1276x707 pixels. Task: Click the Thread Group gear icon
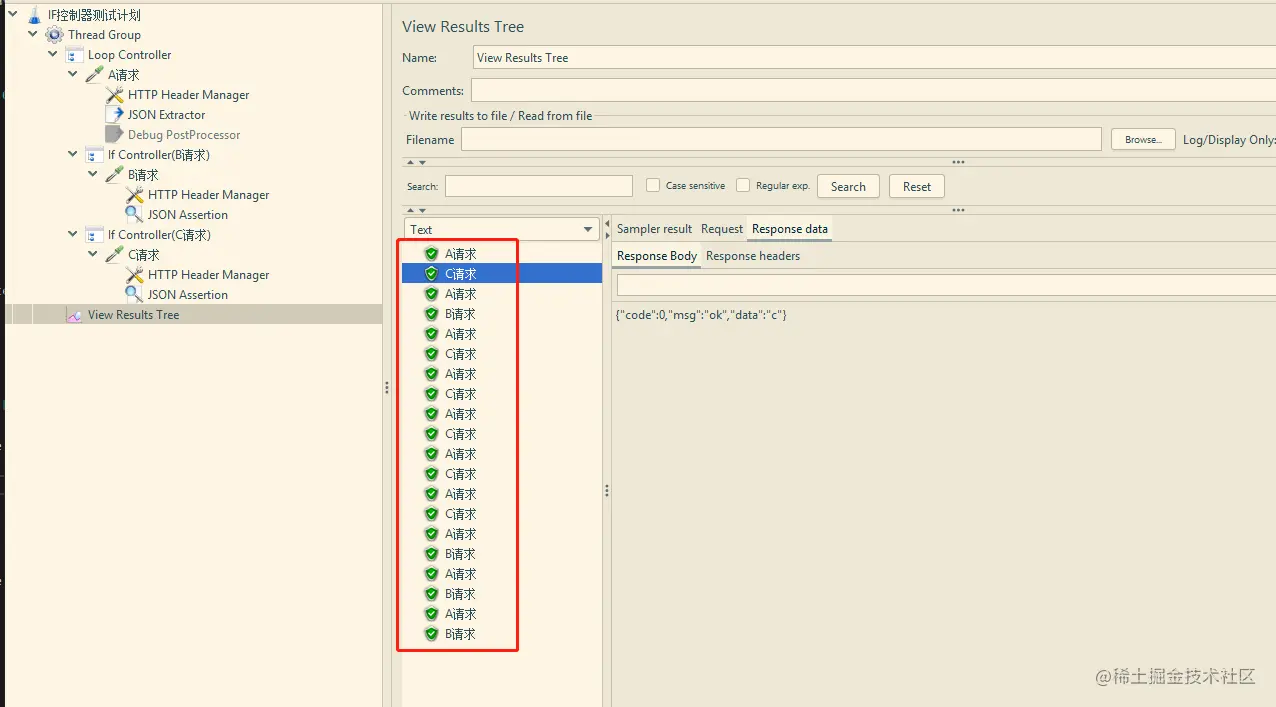[x=54, y=35]
